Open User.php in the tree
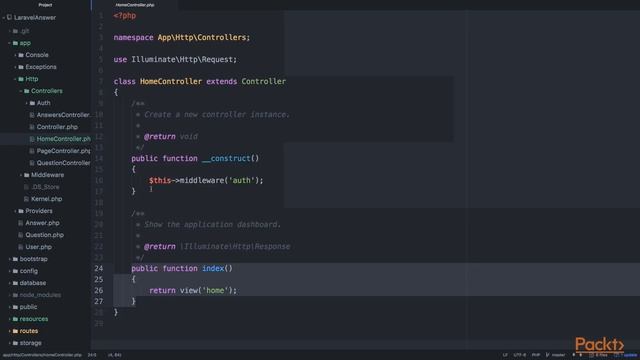 coord(38,247)
